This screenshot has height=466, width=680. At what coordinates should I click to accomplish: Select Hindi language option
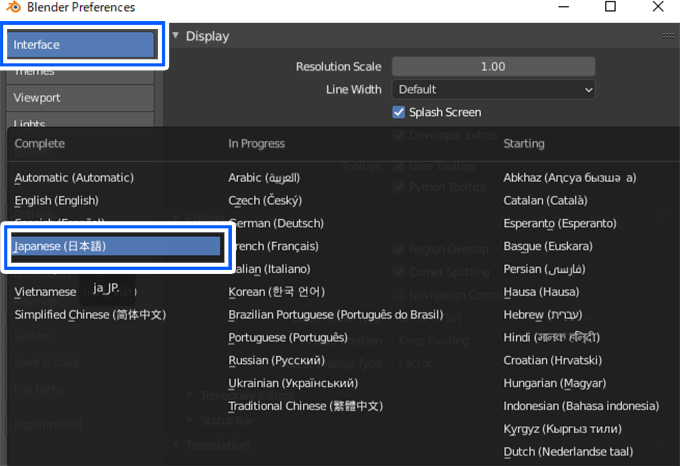[x=552, y=338]
